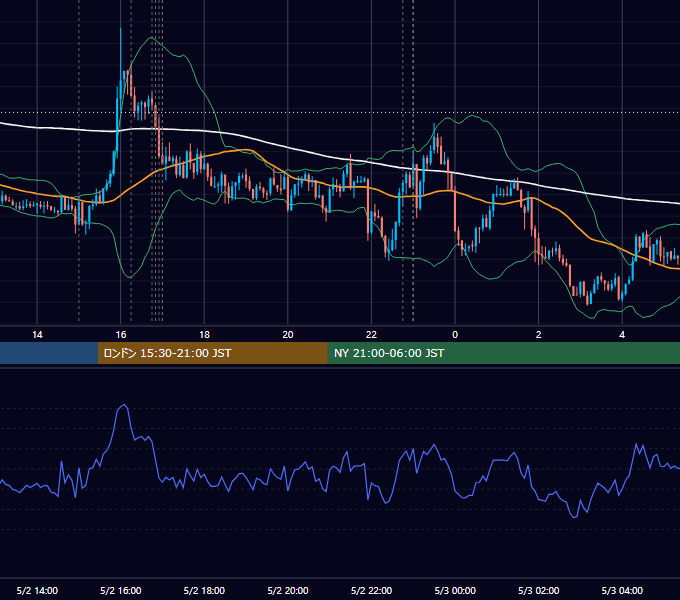Click the 2 hour label on the upper time axis
Viewport: 680px width, 600px height.
point(539,335)
